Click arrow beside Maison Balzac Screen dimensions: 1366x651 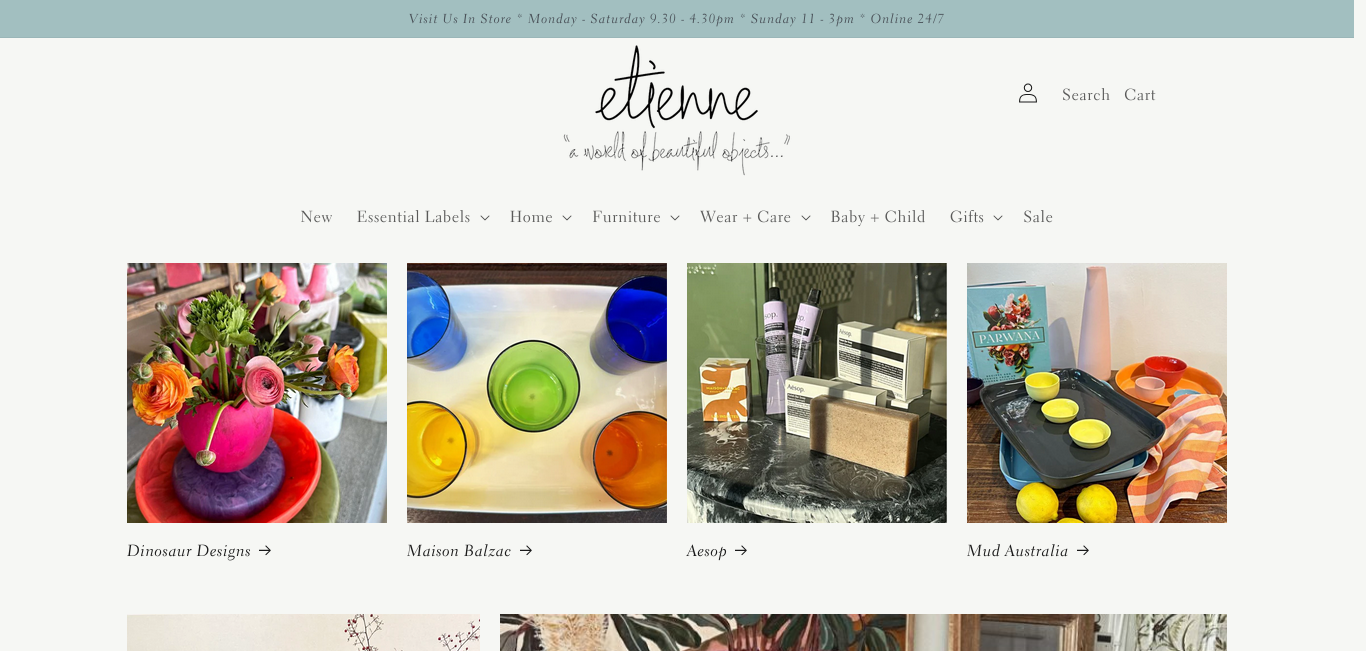tap(526, 551)
